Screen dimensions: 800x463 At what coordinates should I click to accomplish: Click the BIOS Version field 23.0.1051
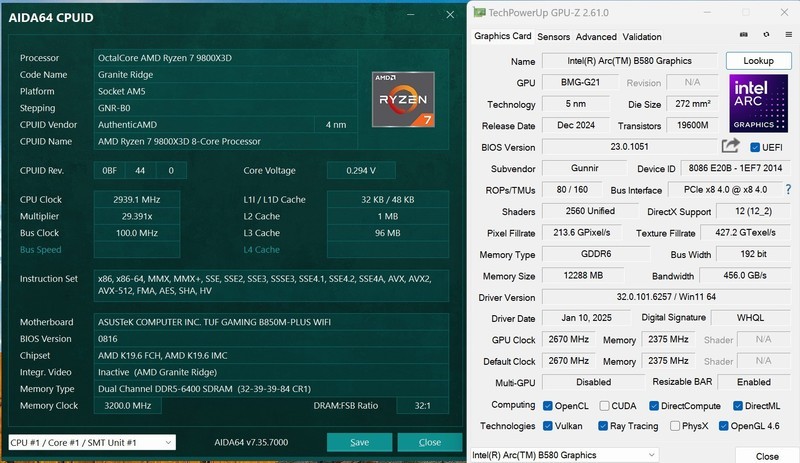point(629,147)
